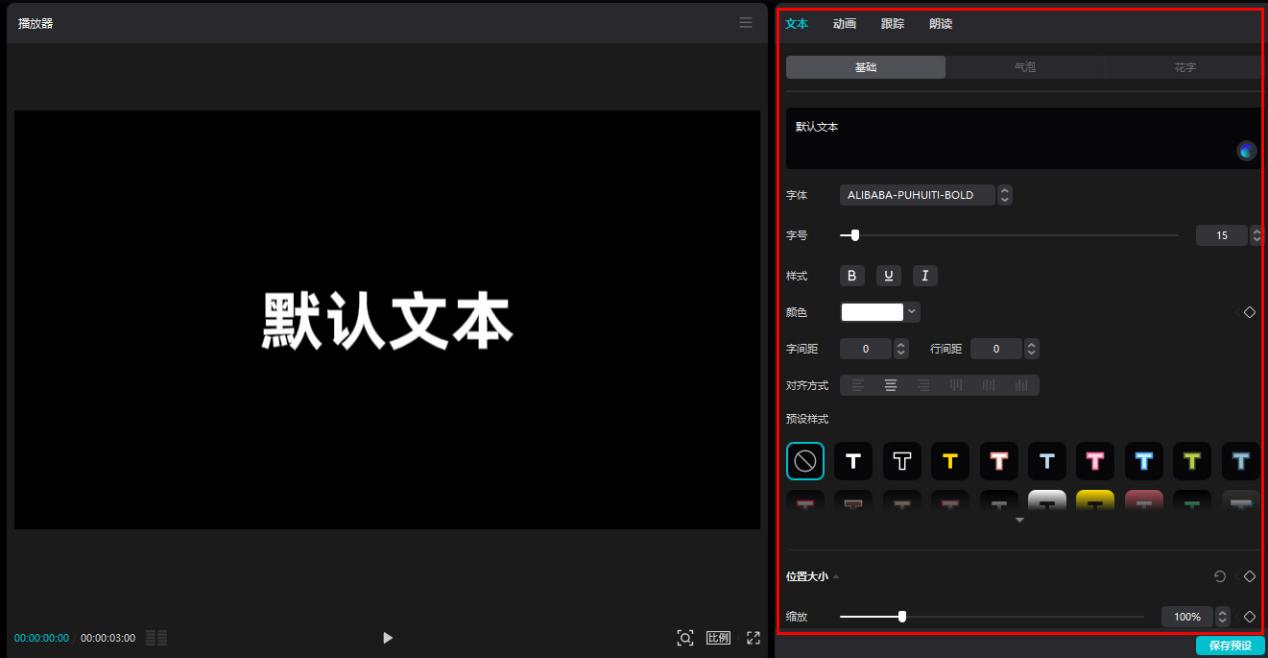This screenshot has height=658, width=1268.
Task: Select left alignment for text
Action: coord(857,385)
